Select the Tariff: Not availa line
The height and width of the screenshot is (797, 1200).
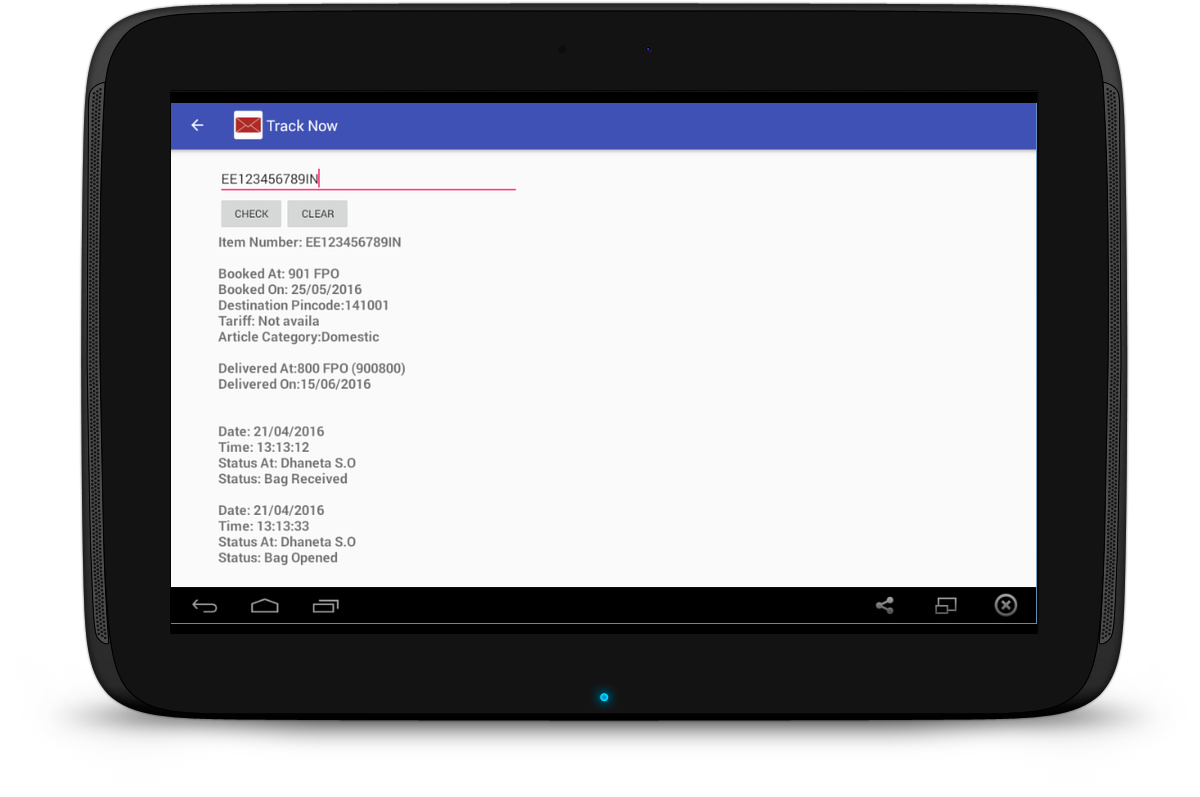pos(269,322)
